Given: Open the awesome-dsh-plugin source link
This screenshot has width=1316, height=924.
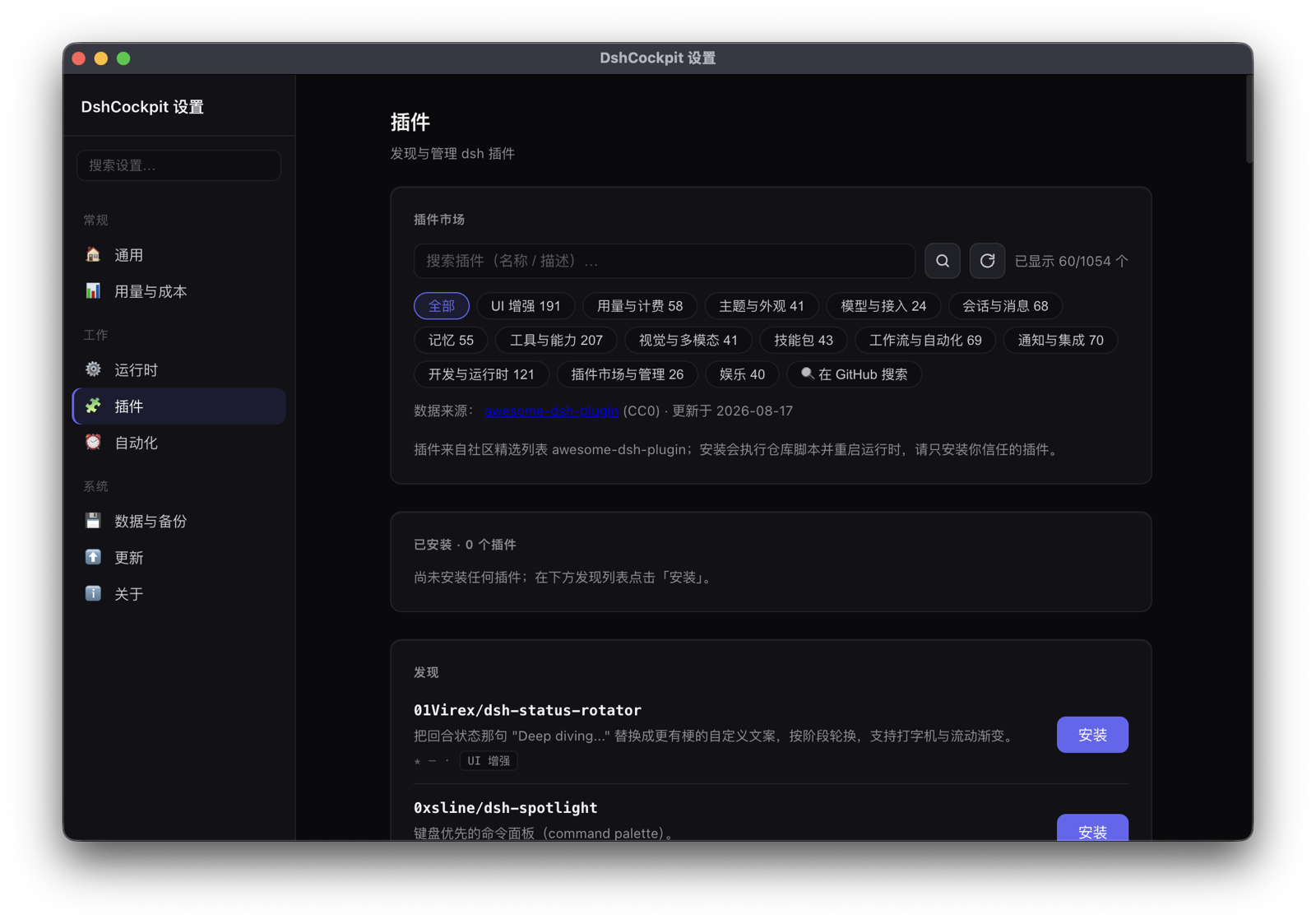Looking at the screenshot, I should point(551,411).
